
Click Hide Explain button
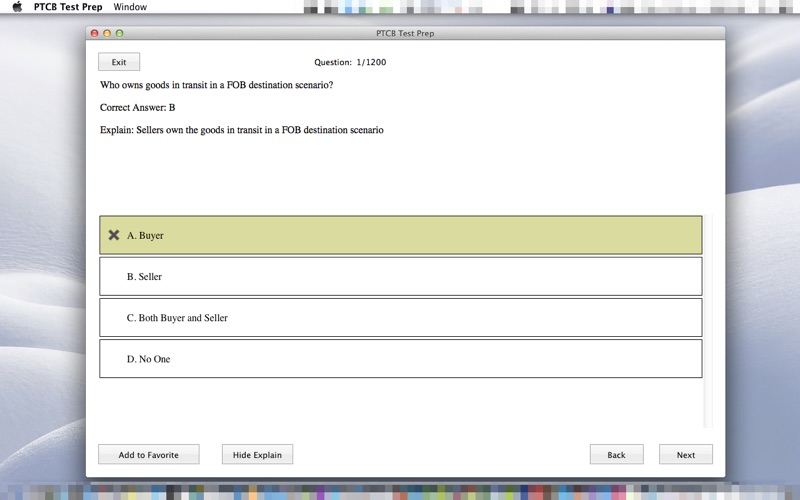257,455
